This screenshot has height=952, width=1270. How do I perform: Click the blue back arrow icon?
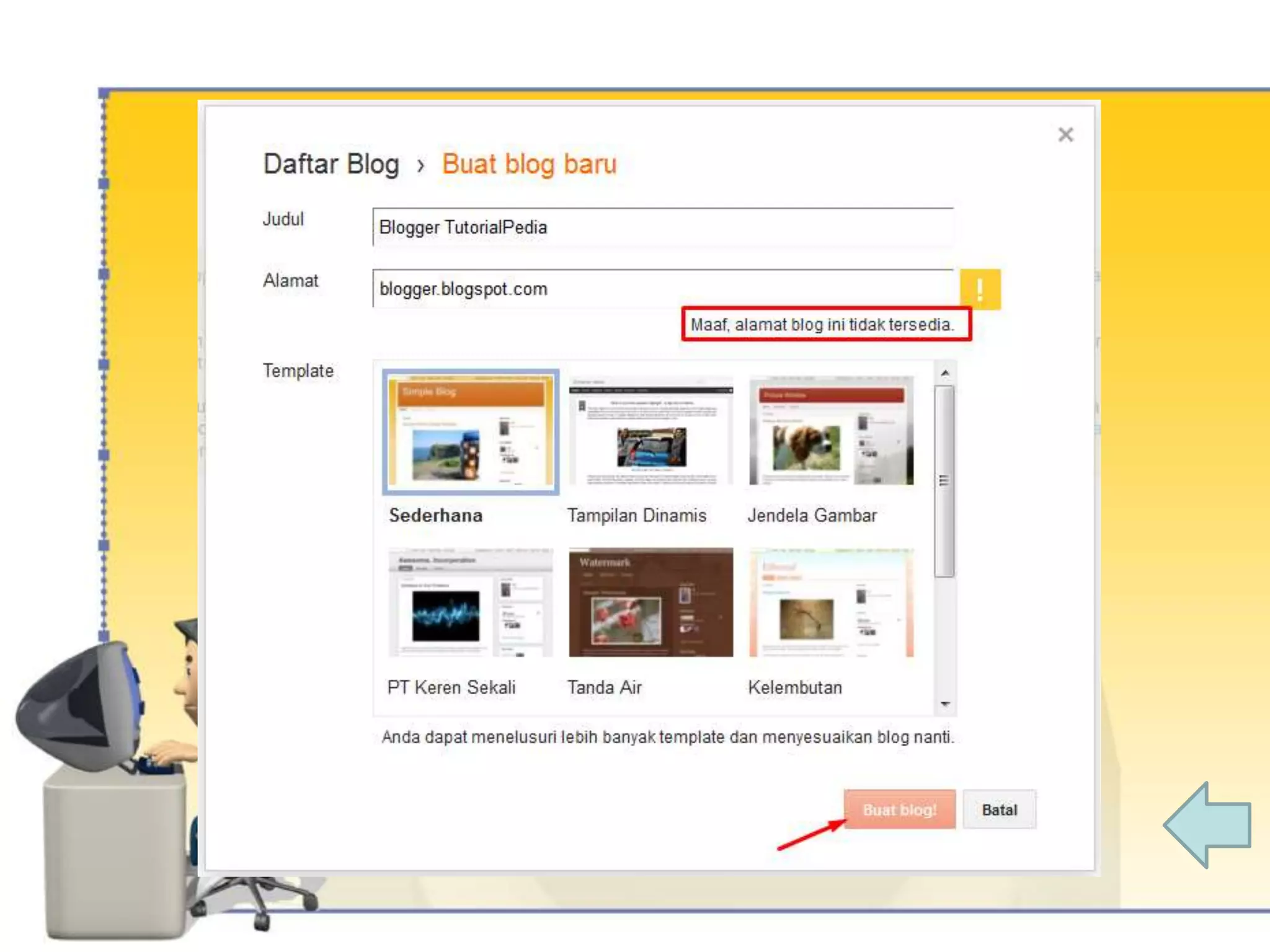click(1208, 825)
